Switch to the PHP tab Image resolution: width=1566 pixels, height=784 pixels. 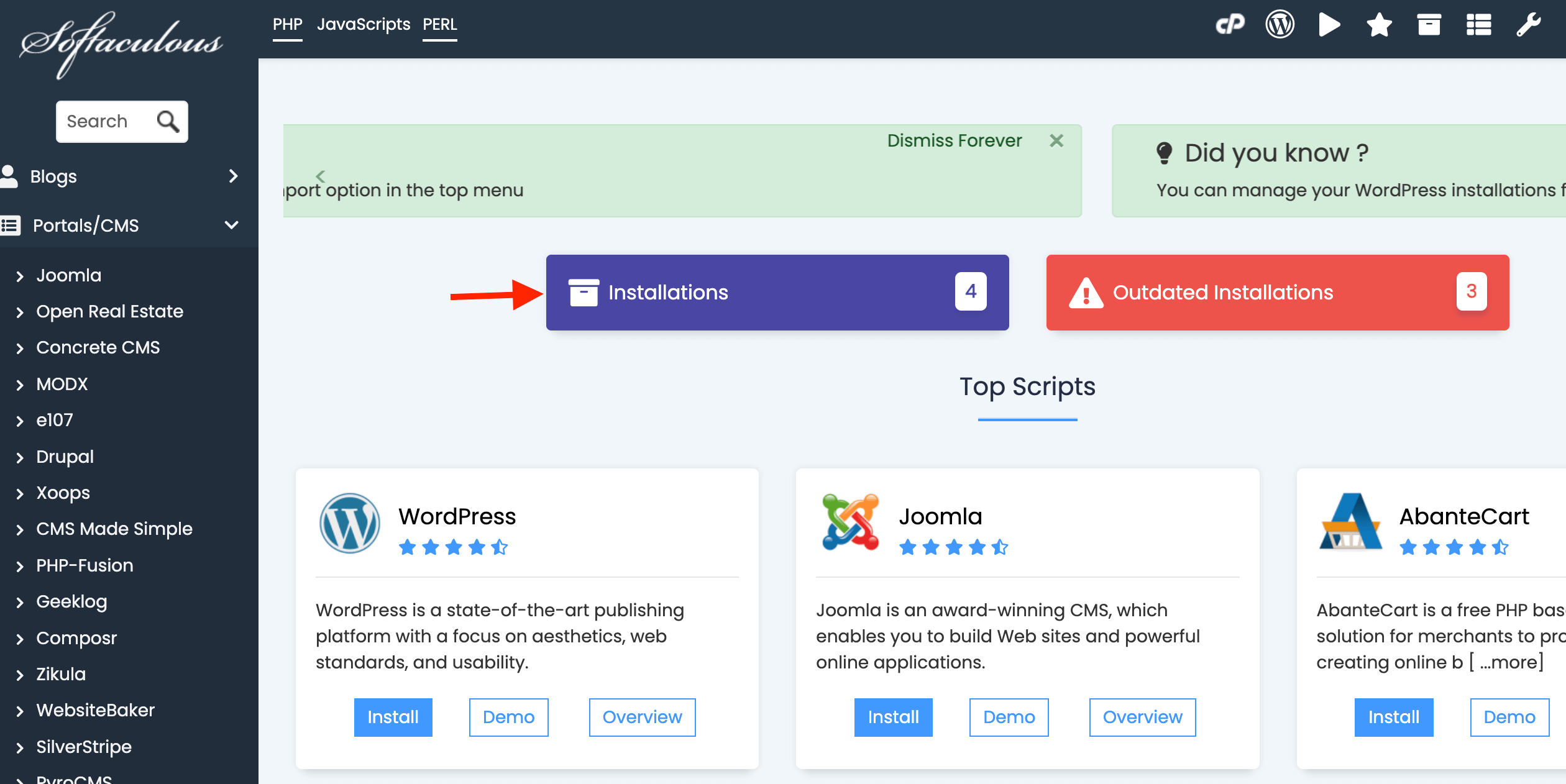pos(287,25)
